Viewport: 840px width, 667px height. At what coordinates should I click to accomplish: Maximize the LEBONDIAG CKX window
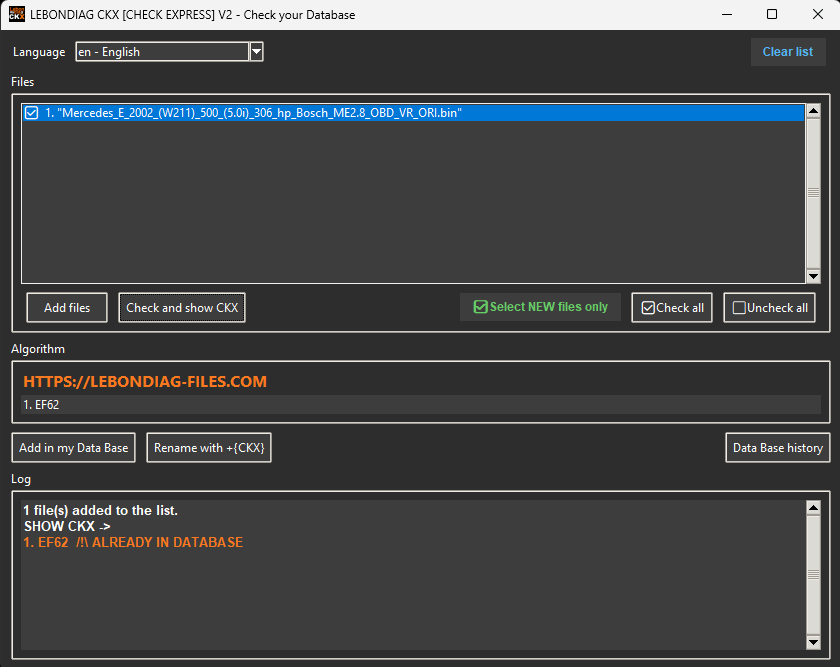tap(772, 14)
